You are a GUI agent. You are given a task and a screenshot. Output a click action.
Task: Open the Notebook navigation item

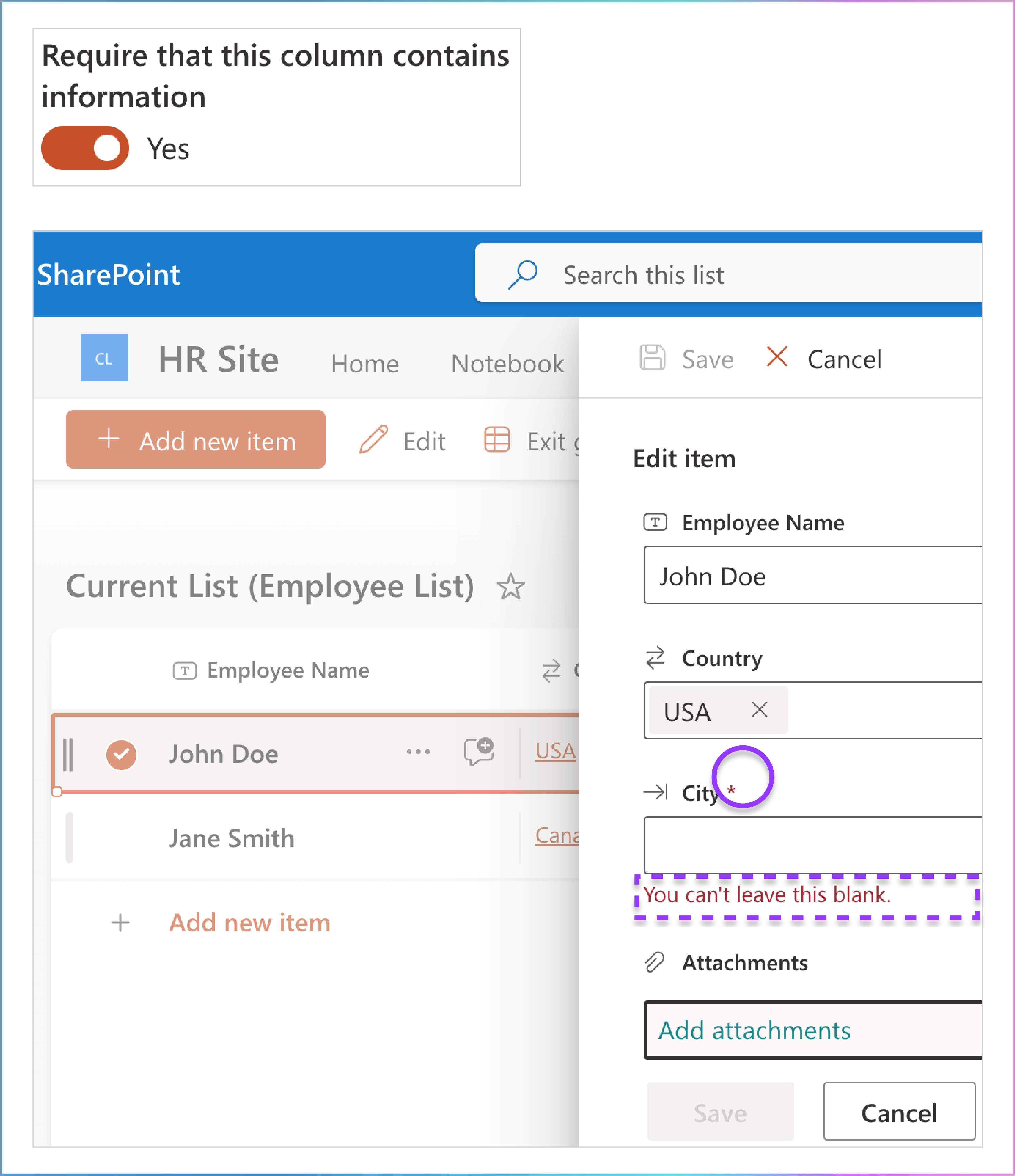pyautogui.click(x=508, y=364)
